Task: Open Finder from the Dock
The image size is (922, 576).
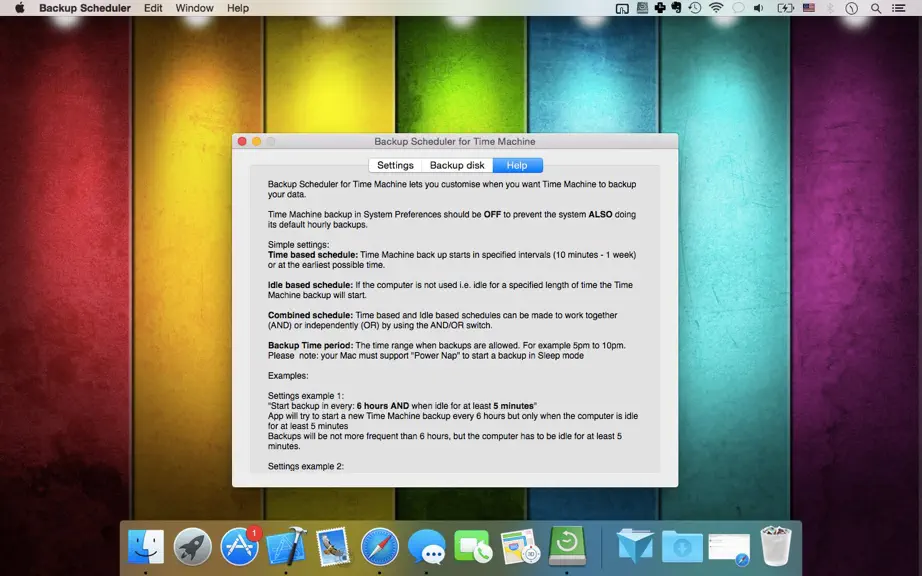Action: coord(145,546)
